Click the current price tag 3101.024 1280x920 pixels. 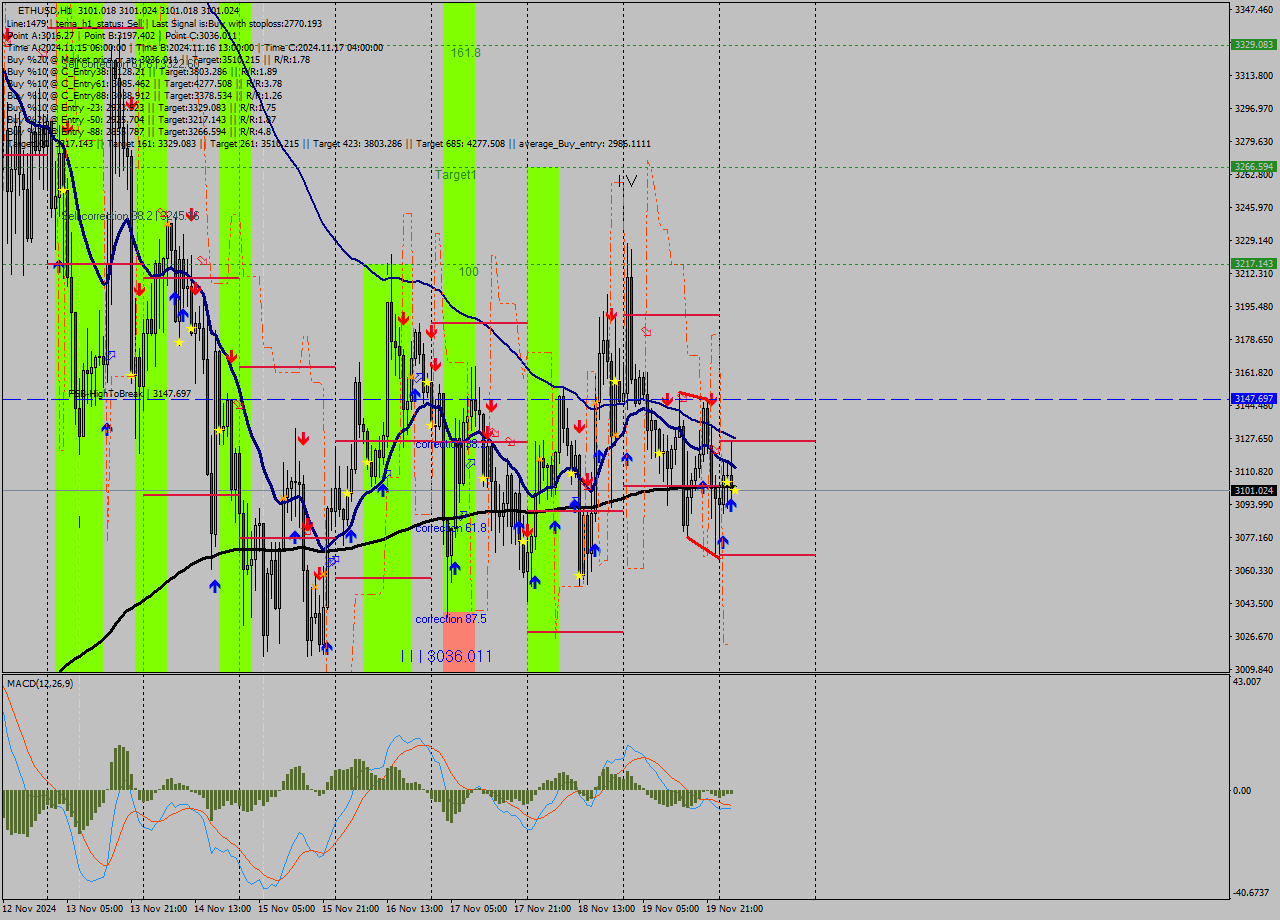pyautogui.click(x=1253, y=490)
